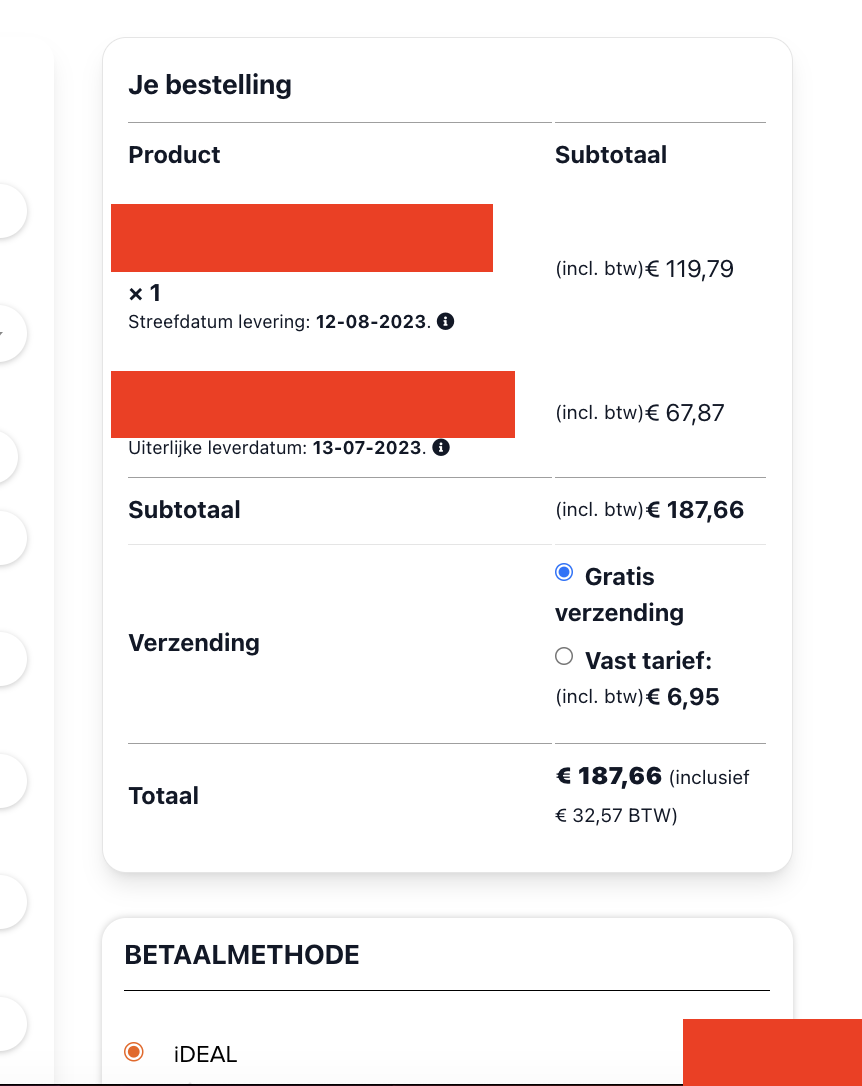This screenshot has height=1086, width=862.
Task: Click the Verzending row label
Action: click(194, 643)
